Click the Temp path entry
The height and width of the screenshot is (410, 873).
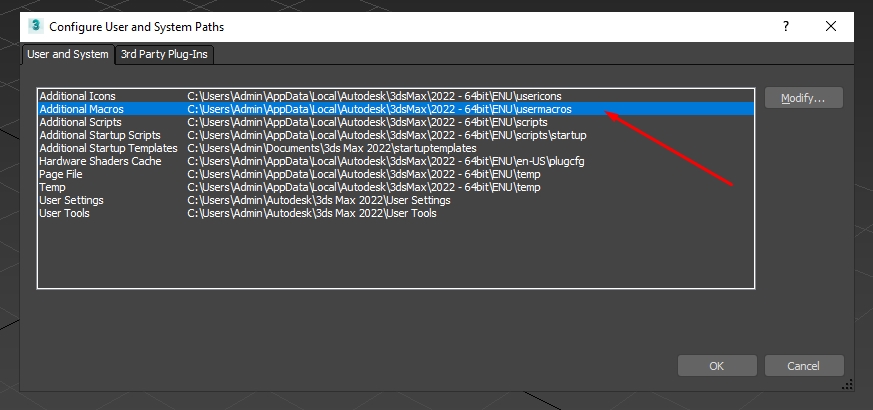click(52, 187)
